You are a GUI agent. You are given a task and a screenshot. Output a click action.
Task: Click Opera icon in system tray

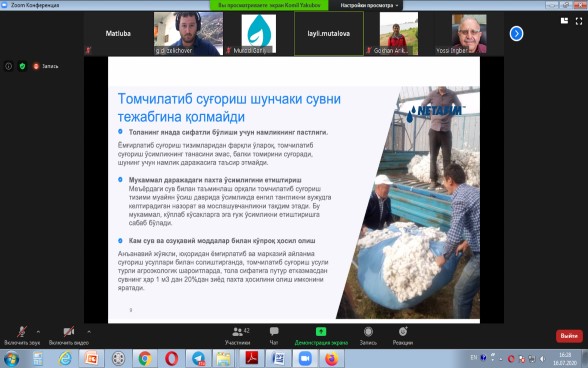pos(511,359)
